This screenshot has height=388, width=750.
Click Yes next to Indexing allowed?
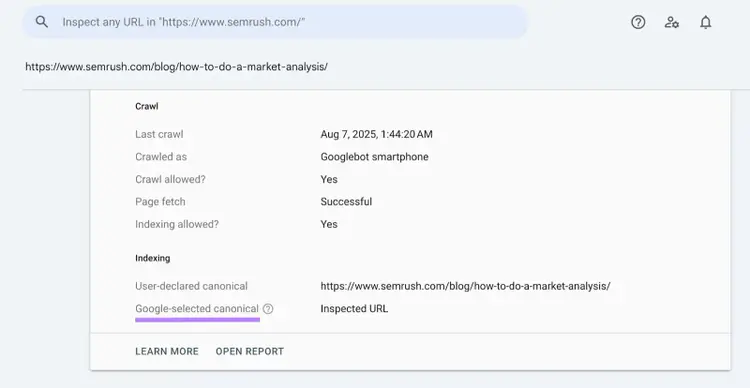[x=329, y=224]
